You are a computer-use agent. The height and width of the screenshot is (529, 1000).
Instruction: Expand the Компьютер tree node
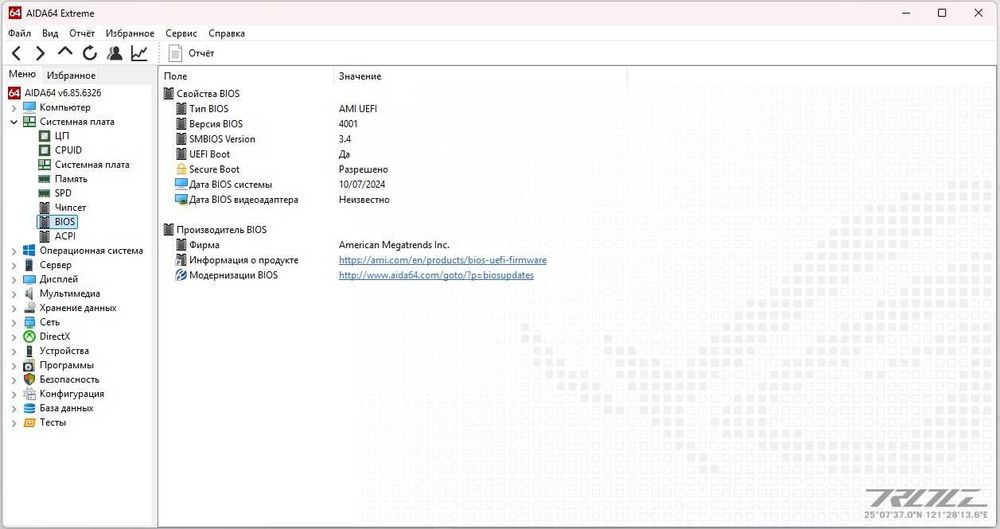point(14,108)
